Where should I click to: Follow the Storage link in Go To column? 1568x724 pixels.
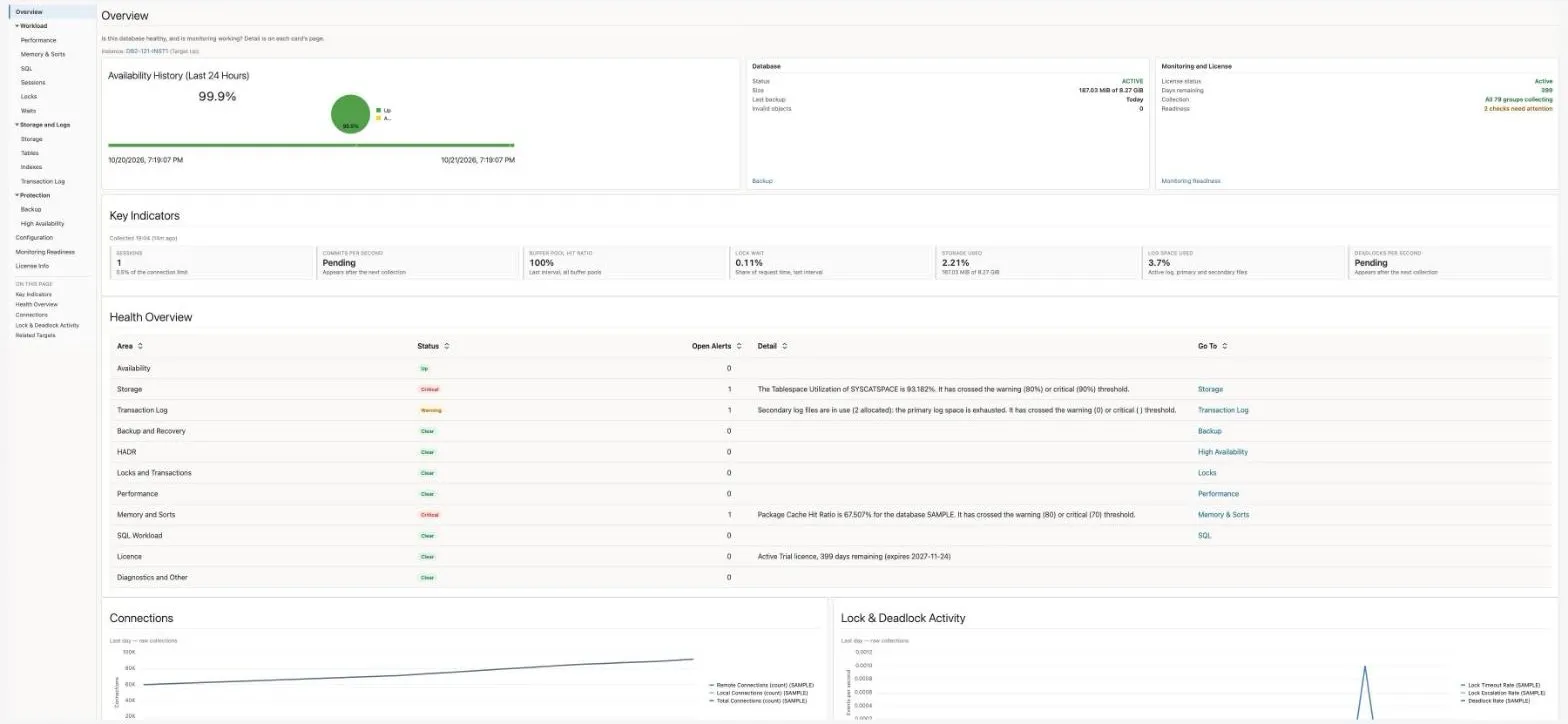(x=1210, y=389)
